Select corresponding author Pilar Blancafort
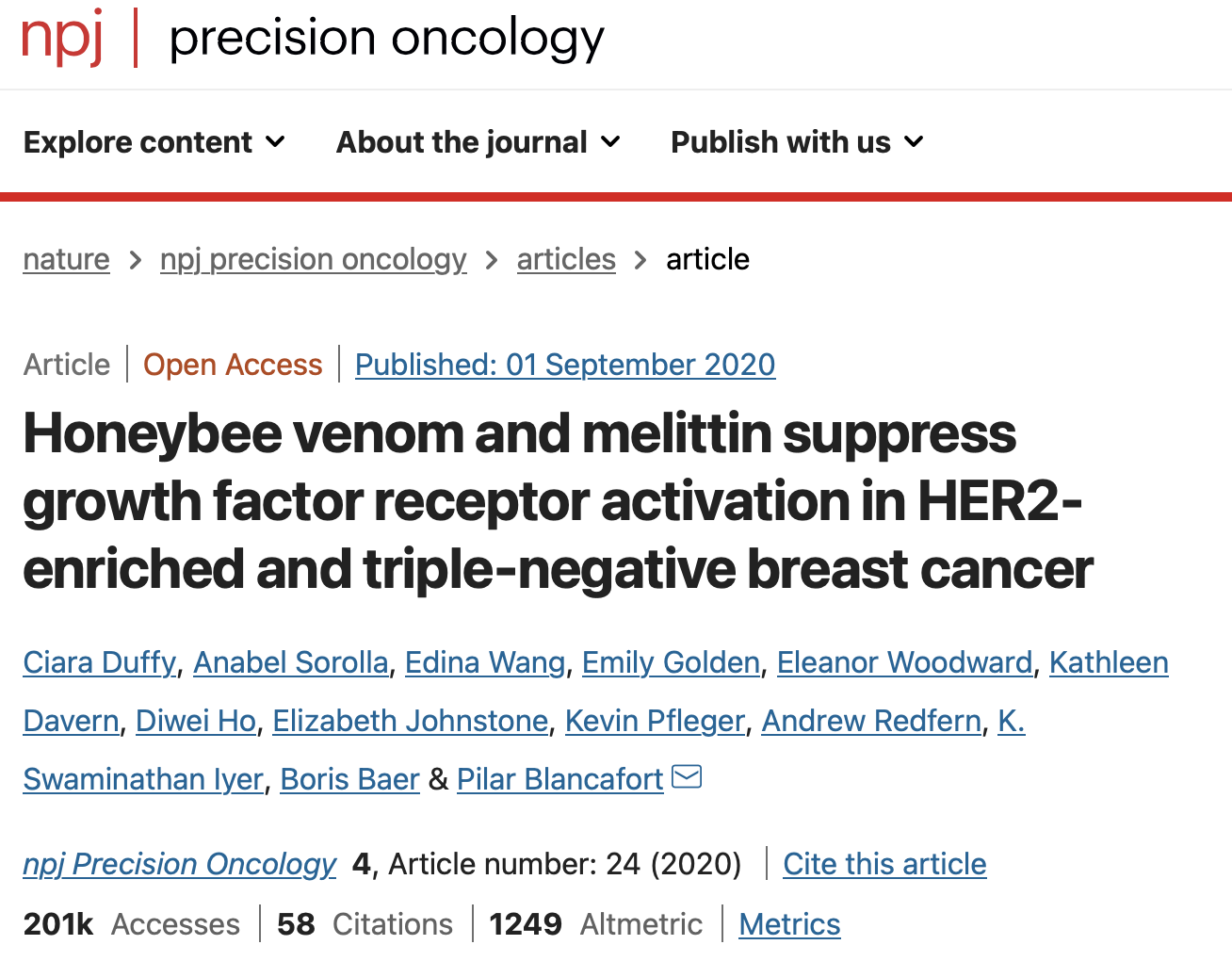 [560, 779]
